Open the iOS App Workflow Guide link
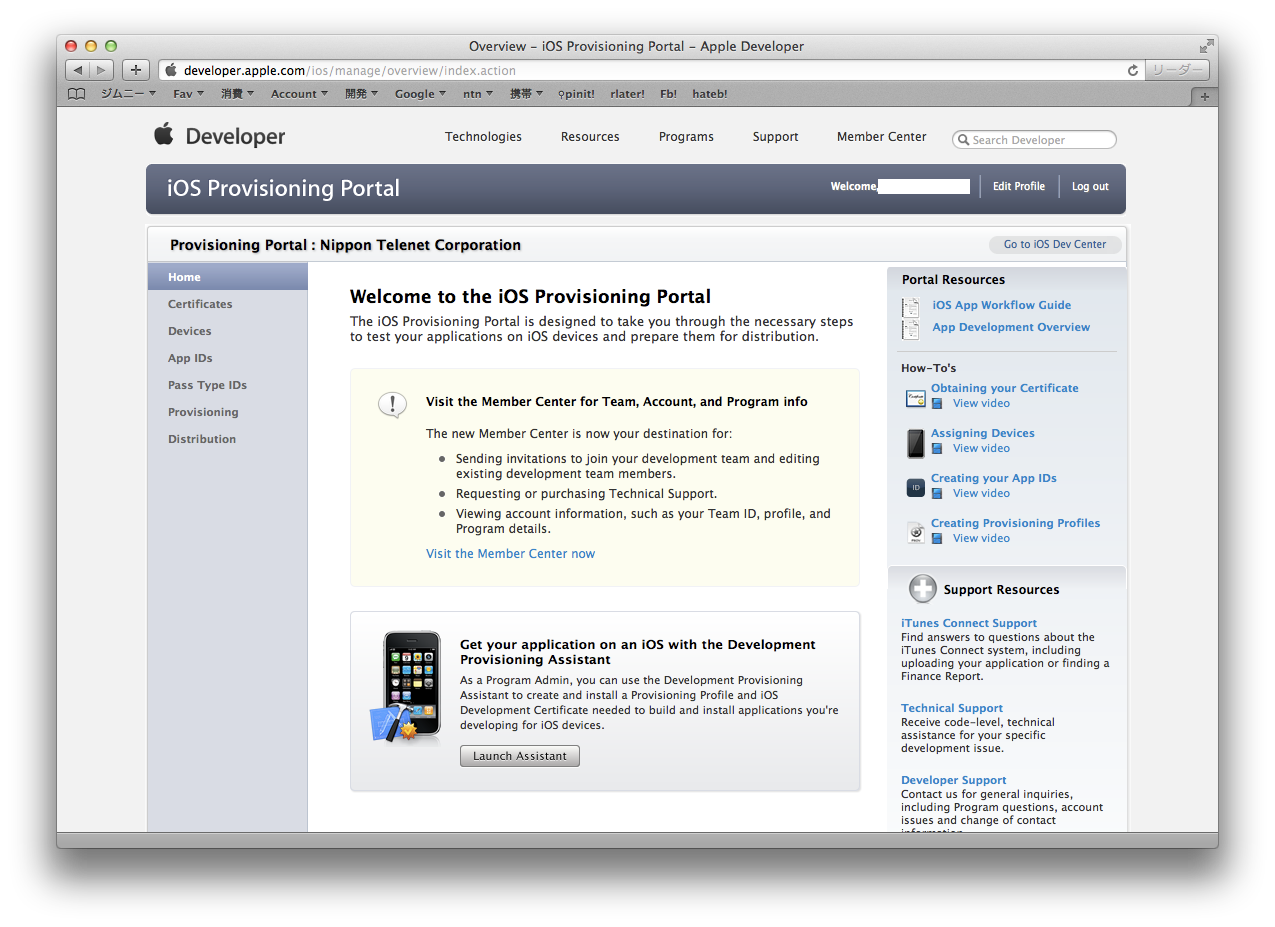This screenshot has height=927, width=1275. pyautogui.click(x=1001, y=306)
